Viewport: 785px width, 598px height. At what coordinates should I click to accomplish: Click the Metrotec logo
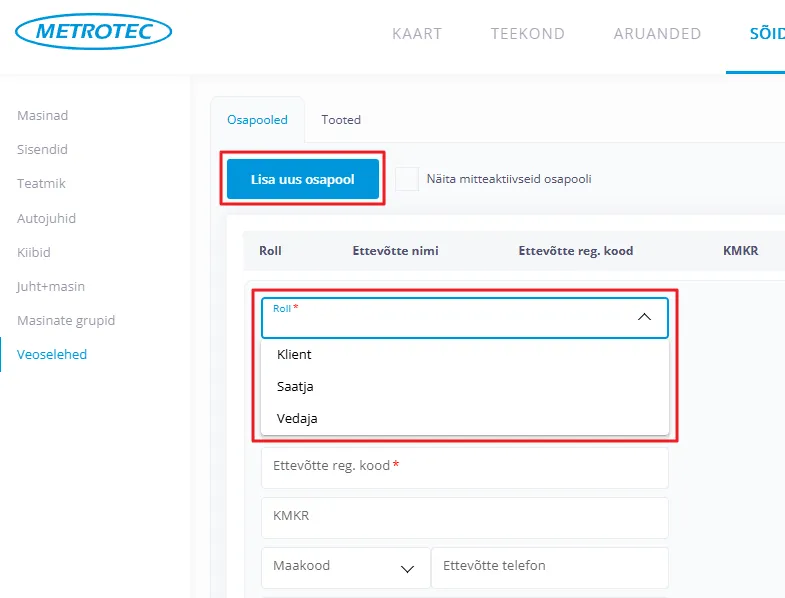[x=94, y=31]
